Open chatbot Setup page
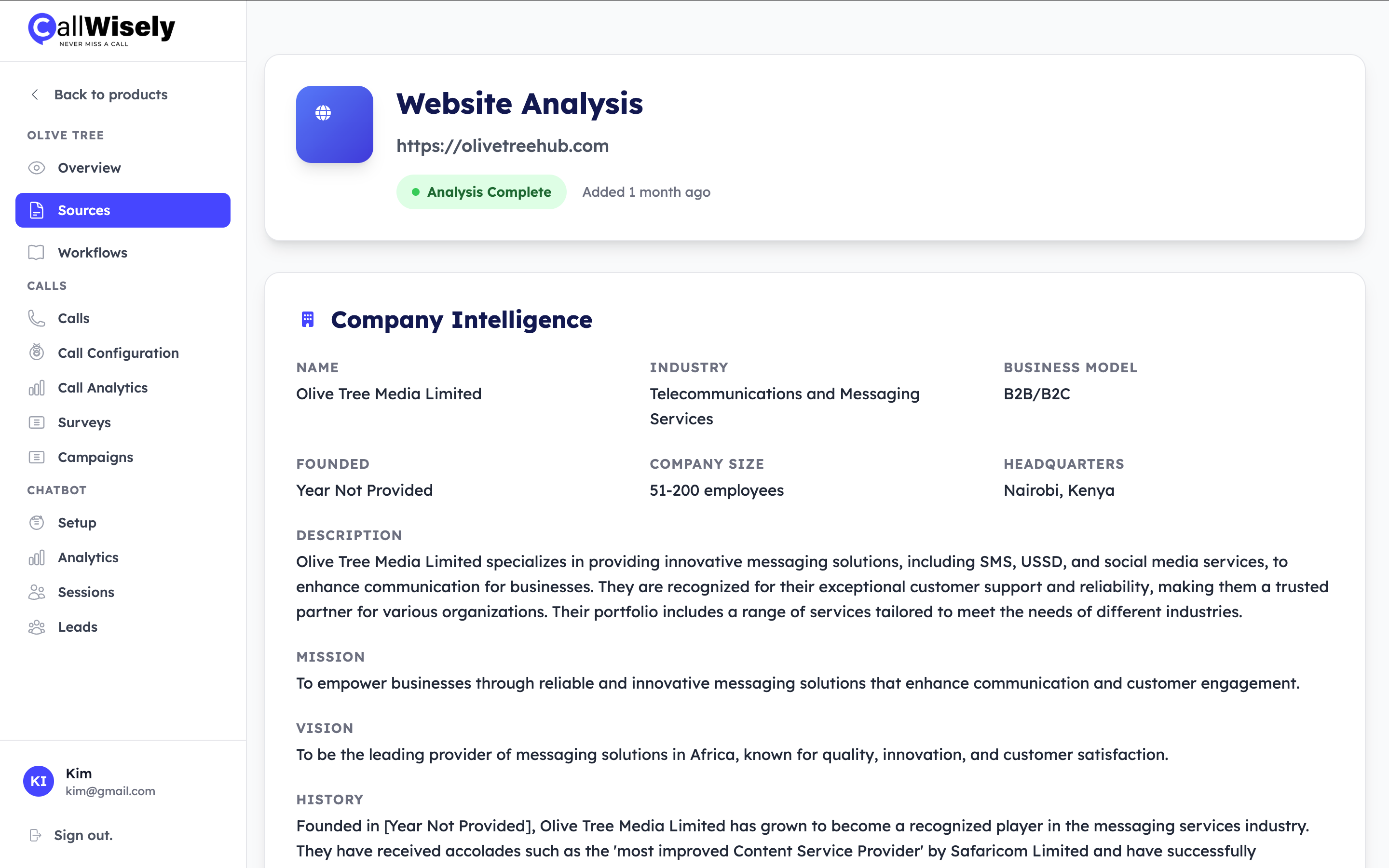 click(77, 523)
